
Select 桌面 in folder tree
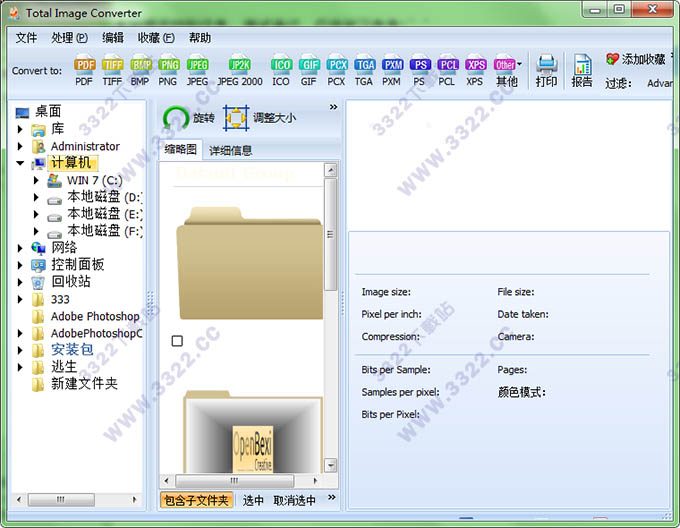point(38,111)
